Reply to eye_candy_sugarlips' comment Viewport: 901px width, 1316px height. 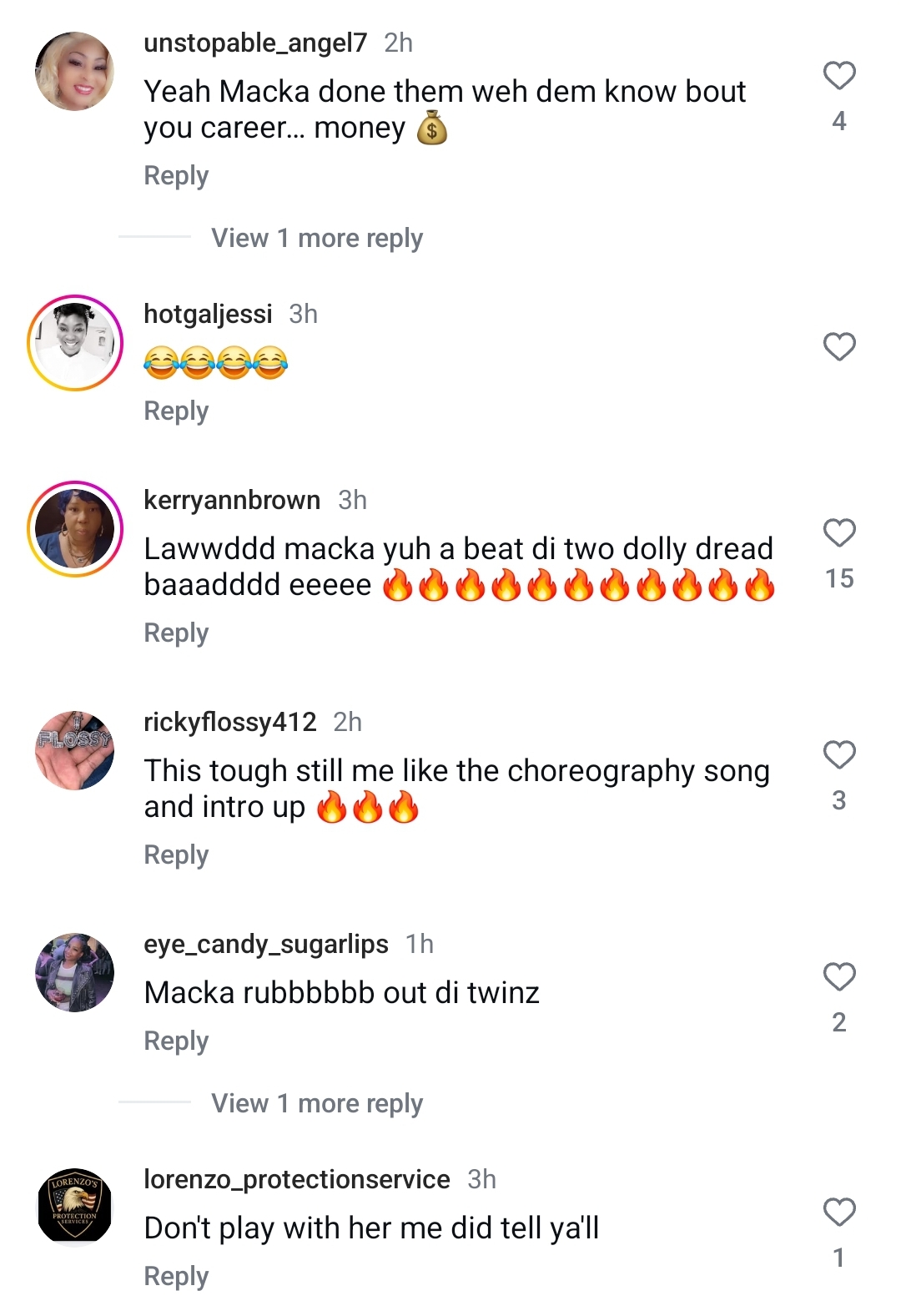[x=176, y=1041]
